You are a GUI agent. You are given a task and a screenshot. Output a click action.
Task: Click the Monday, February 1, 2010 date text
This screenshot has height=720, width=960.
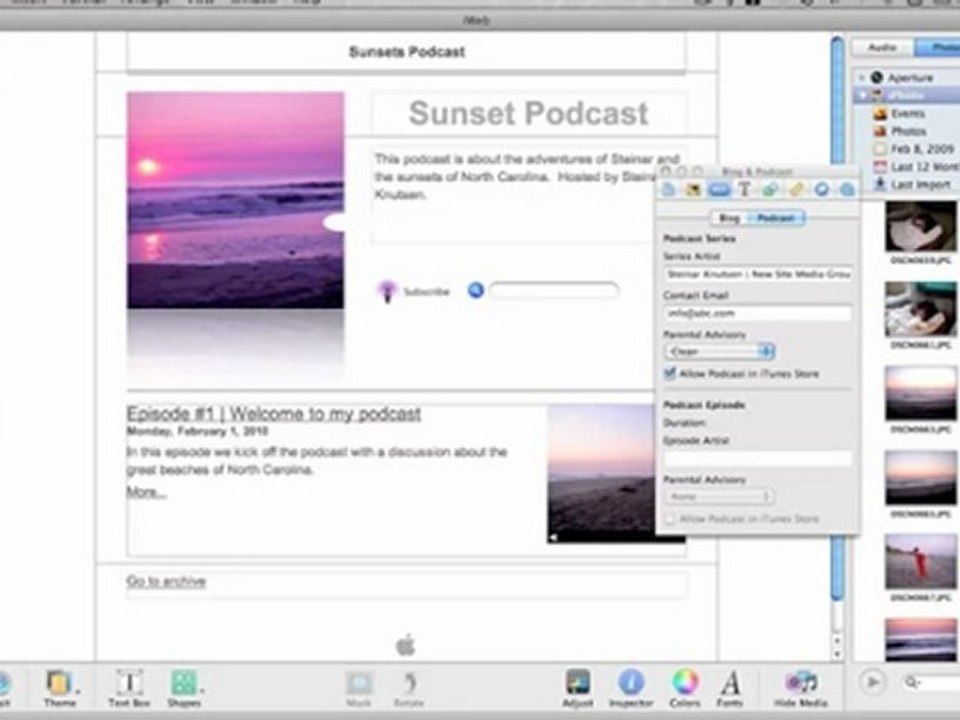click(197, 432)
